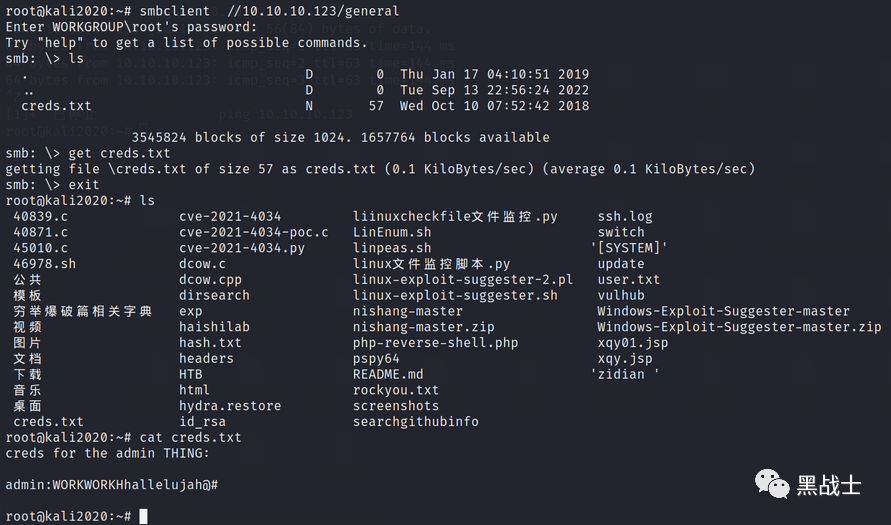The width and height of the screenshot is (891, 525).
Task: Click the Windows-Exploit-Suggester-master.zip filename
Action: (x=739, y=327)
